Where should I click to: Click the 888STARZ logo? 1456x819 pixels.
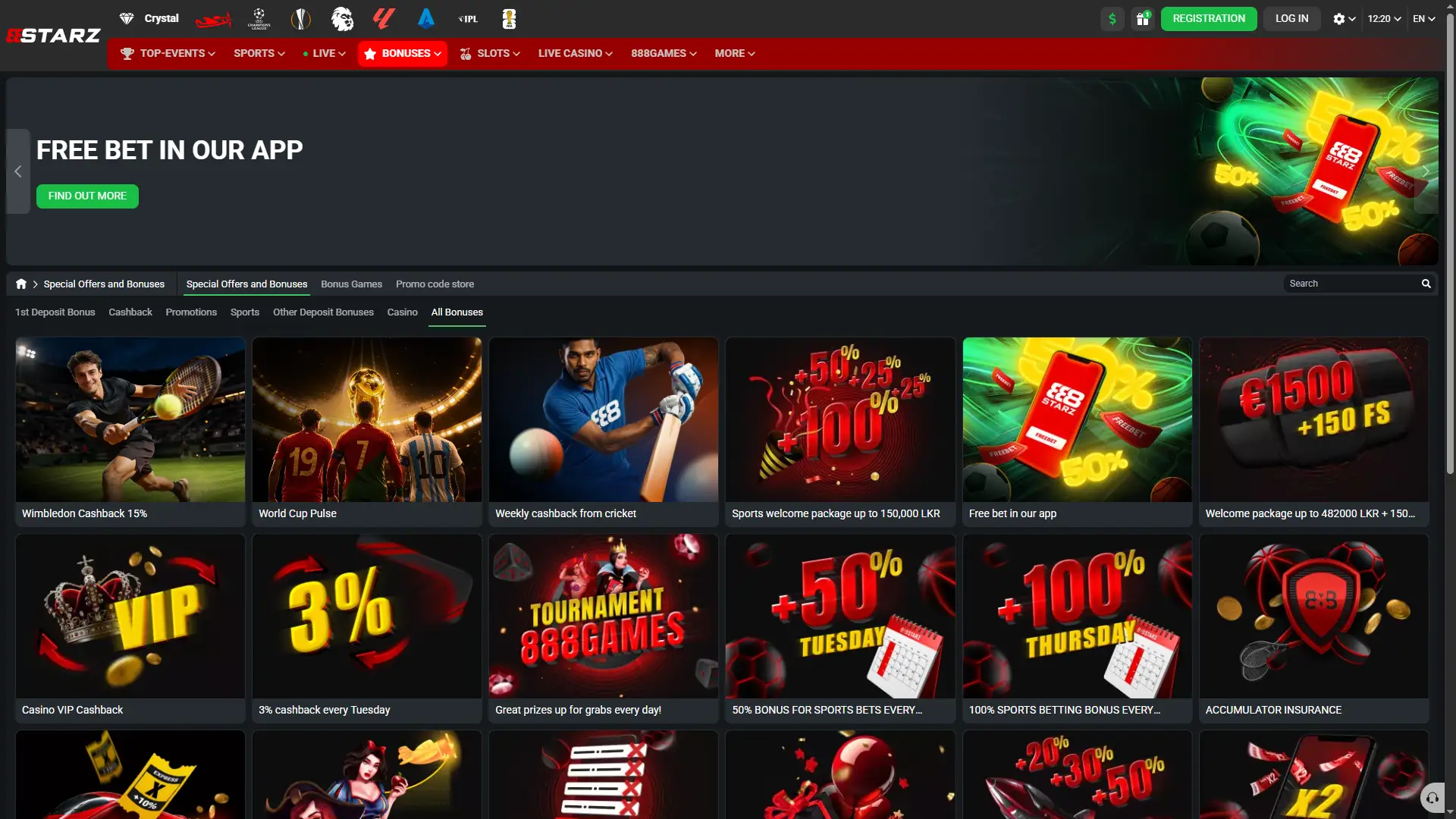[x=53, y=36]
